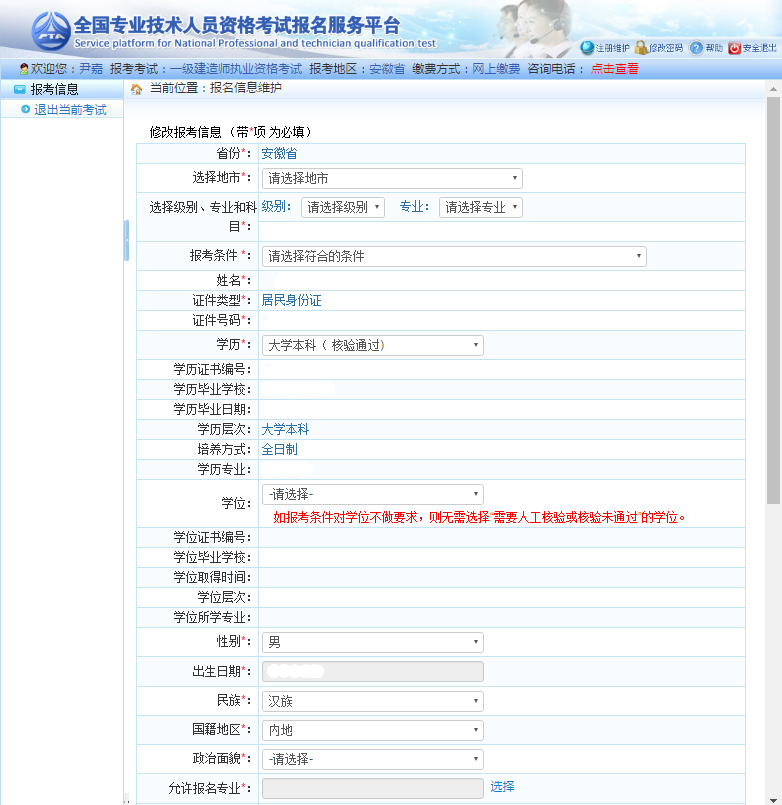Click the arrow icon beside 退出当前考试
Screen dimensions: 782x805
coord(25,109)
